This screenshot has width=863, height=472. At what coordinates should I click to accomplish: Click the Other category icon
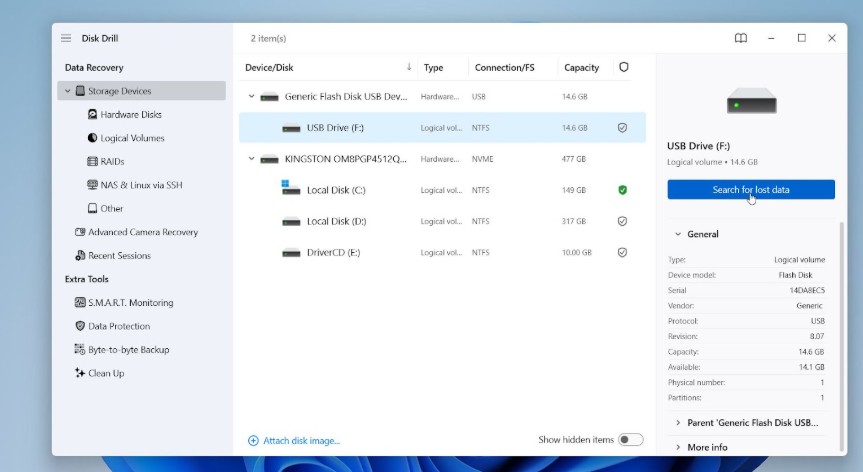click(x=92, y=208)
